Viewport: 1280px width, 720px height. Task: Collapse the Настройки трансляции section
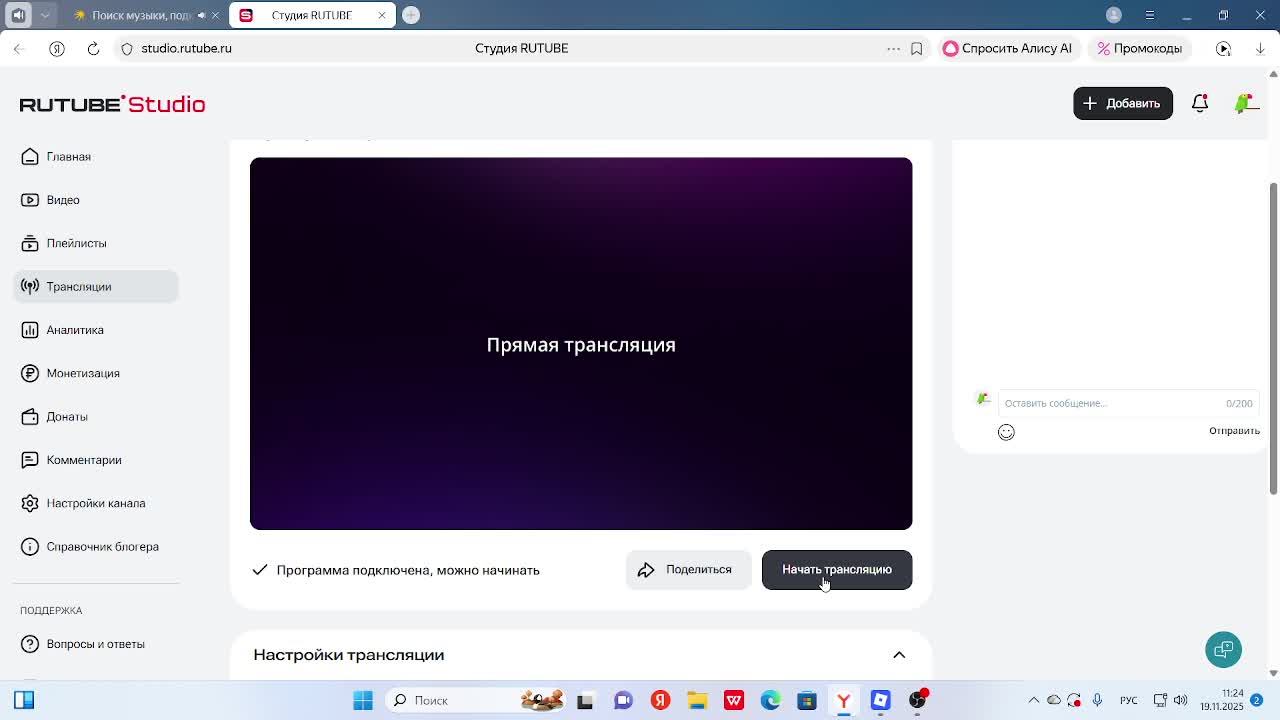[899, 655]
